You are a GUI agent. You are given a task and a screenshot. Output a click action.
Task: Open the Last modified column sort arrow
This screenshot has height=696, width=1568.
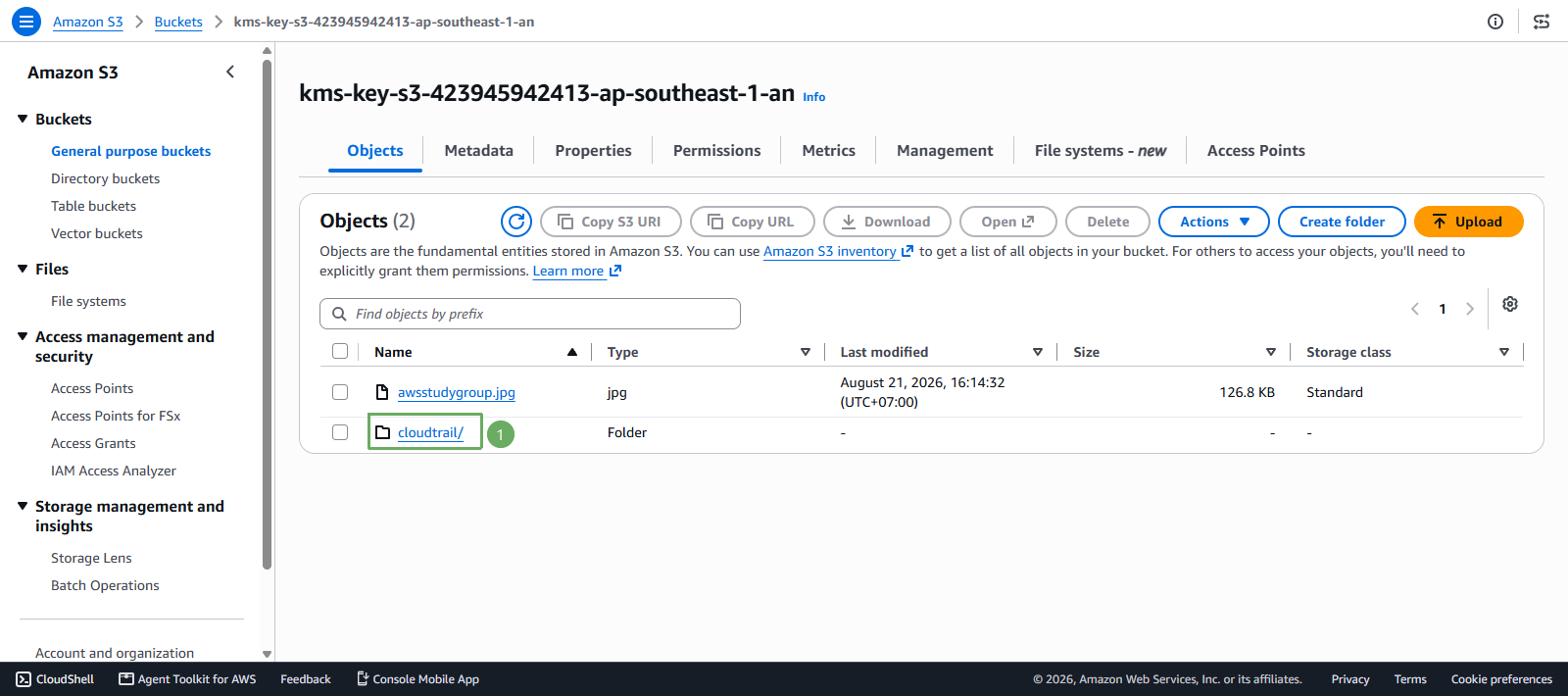pyautogui.click(x=1038, y=352)
